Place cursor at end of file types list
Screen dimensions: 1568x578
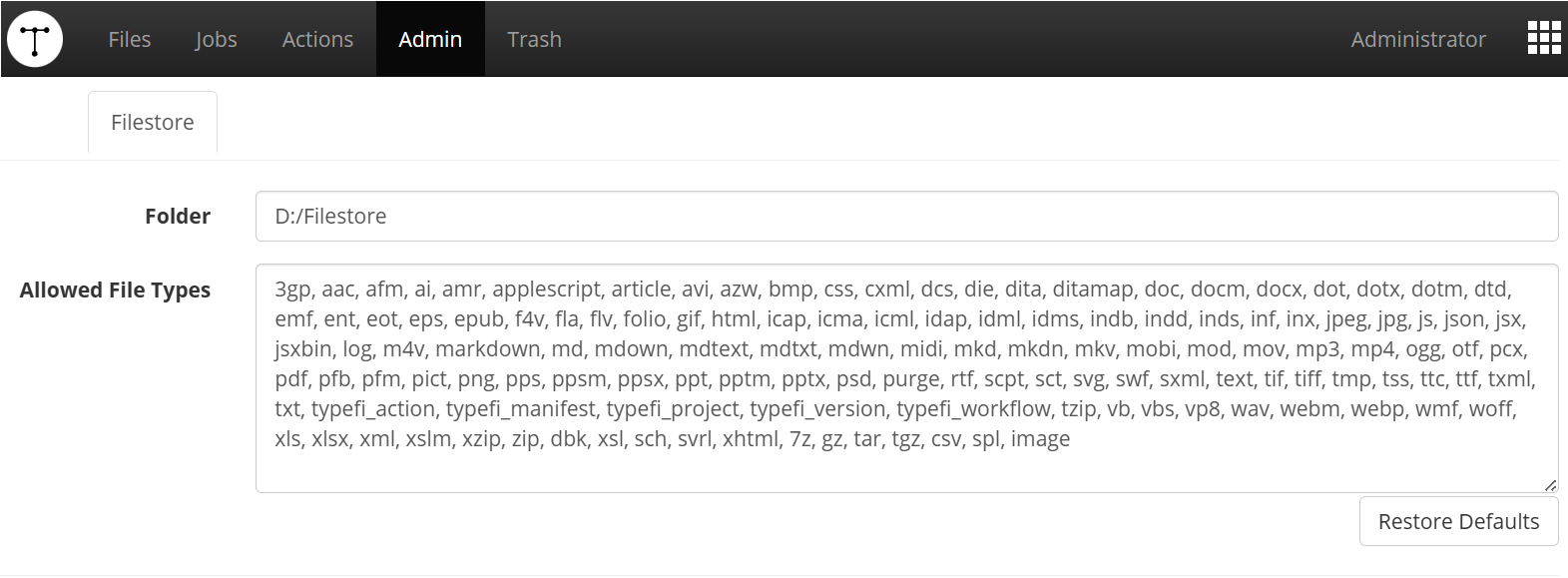(1071, 437)
